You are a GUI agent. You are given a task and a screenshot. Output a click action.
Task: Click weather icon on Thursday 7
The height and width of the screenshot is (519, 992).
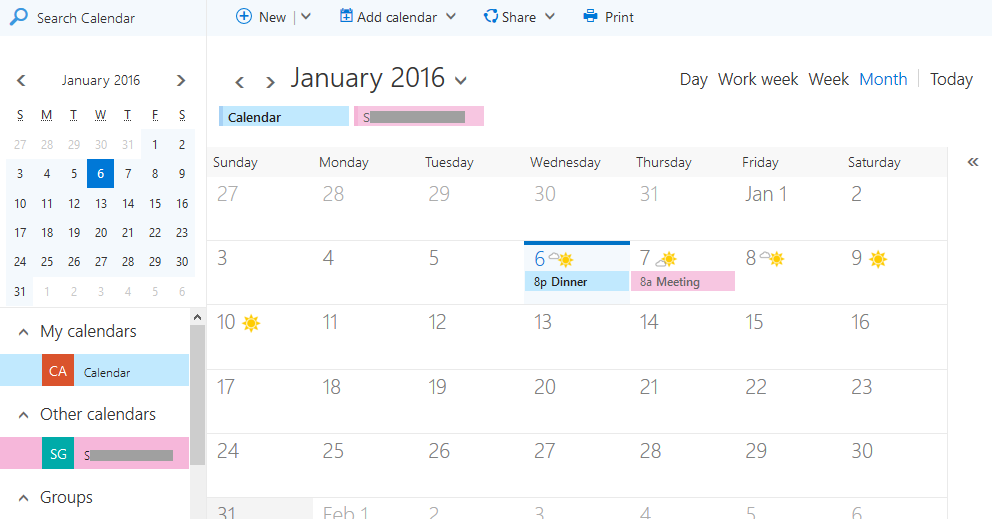point(666,258)
